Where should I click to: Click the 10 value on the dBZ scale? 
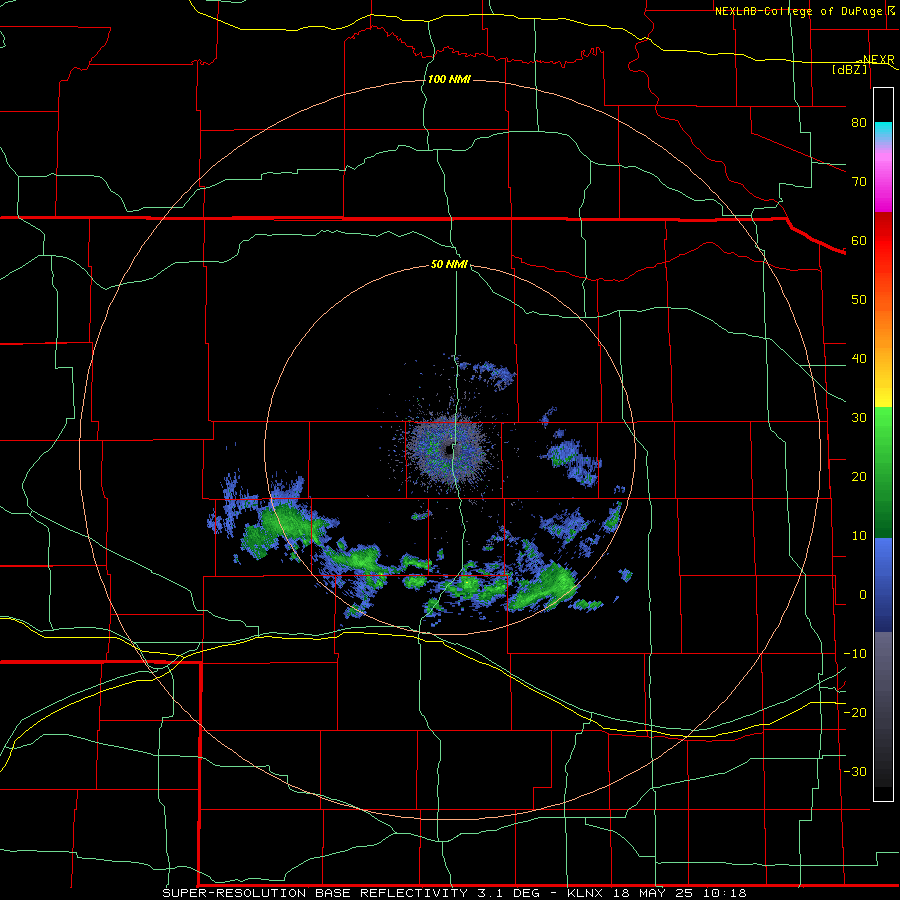point(859,536)
